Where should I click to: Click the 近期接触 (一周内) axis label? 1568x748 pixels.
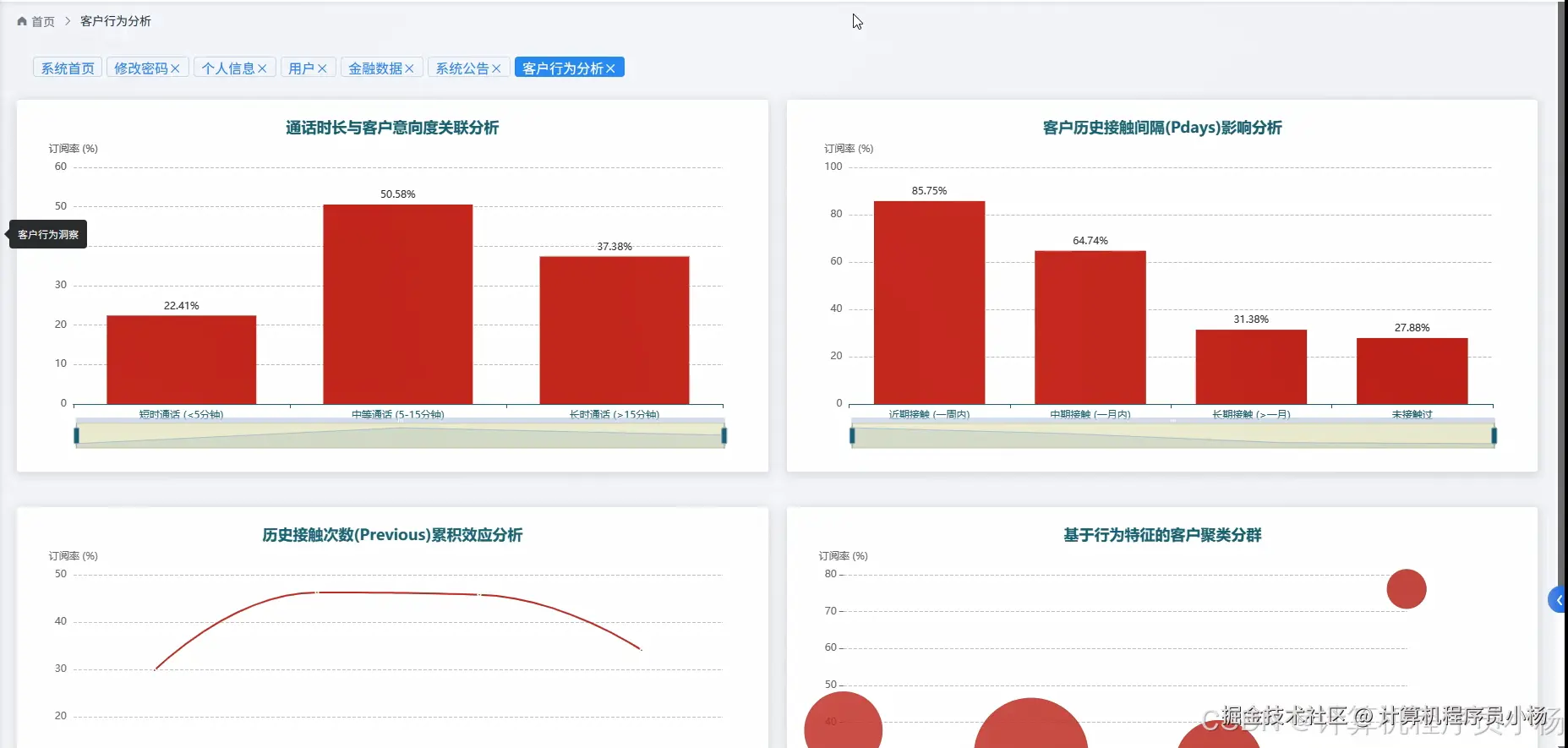coord(930,414)
